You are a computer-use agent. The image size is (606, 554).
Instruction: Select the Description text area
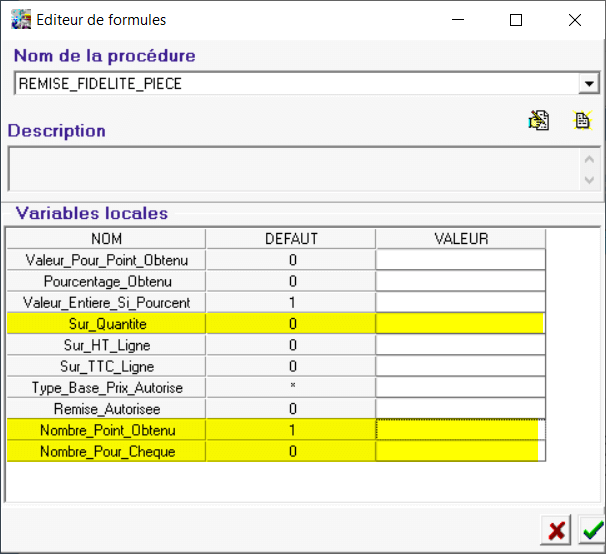click(292, 169)
